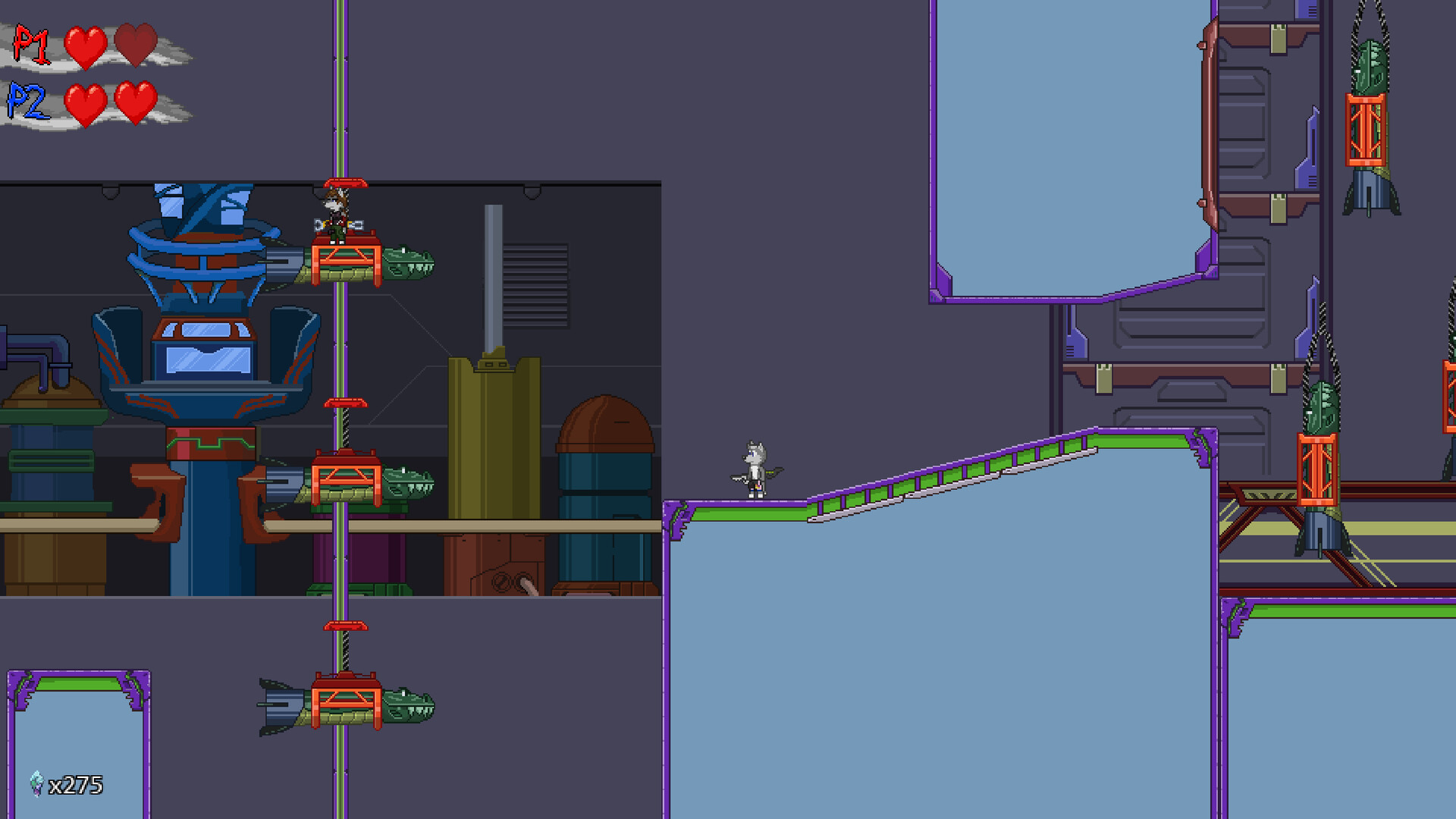Screen dimensions: 1456x819
Task: Click the gray wolf character on the ledge
Action: (x=756, y=470)
